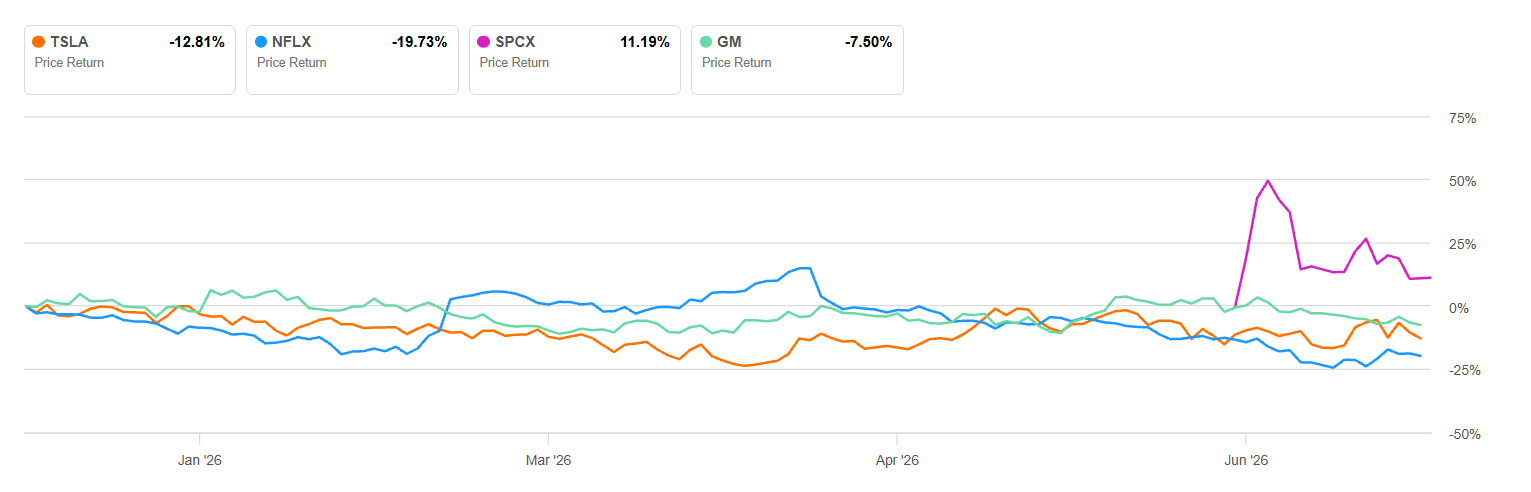Click the Jun '26 axis marker
Viewport: 1531px width, 492px height.
pos(1246,461)
